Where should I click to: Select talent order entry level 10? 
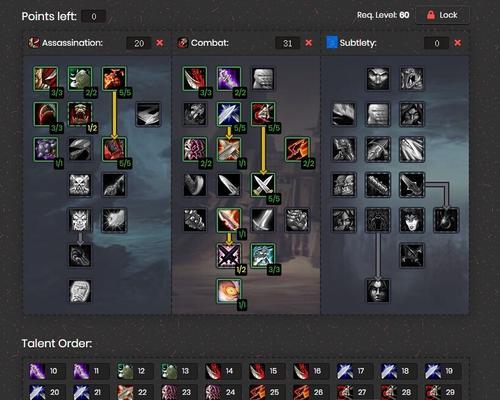(x=47, y=371)
